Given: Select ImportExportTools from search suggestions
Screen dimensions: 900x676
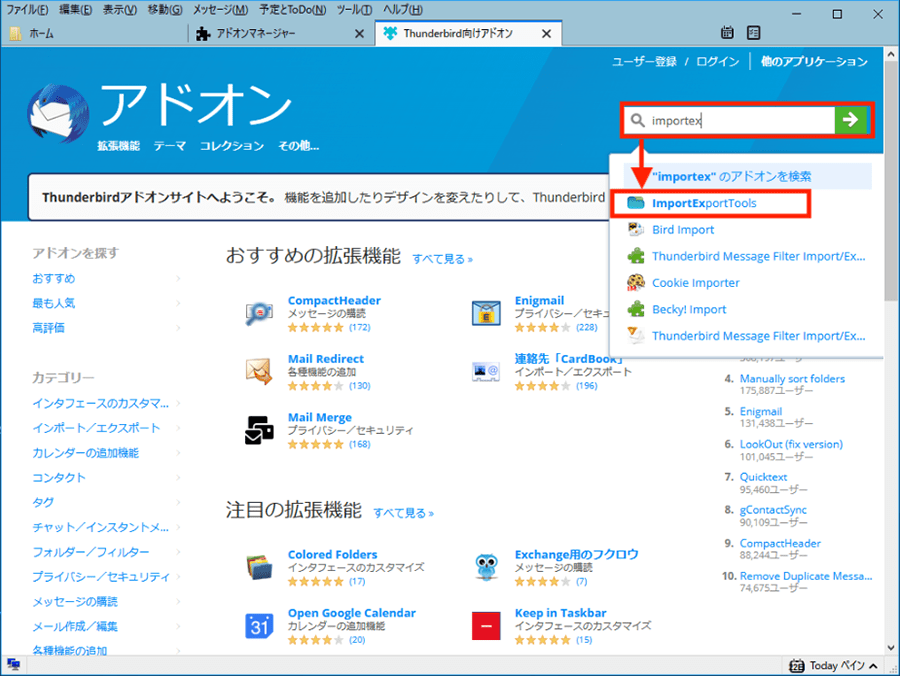Looking at the screenshot, I should [704, 203].
